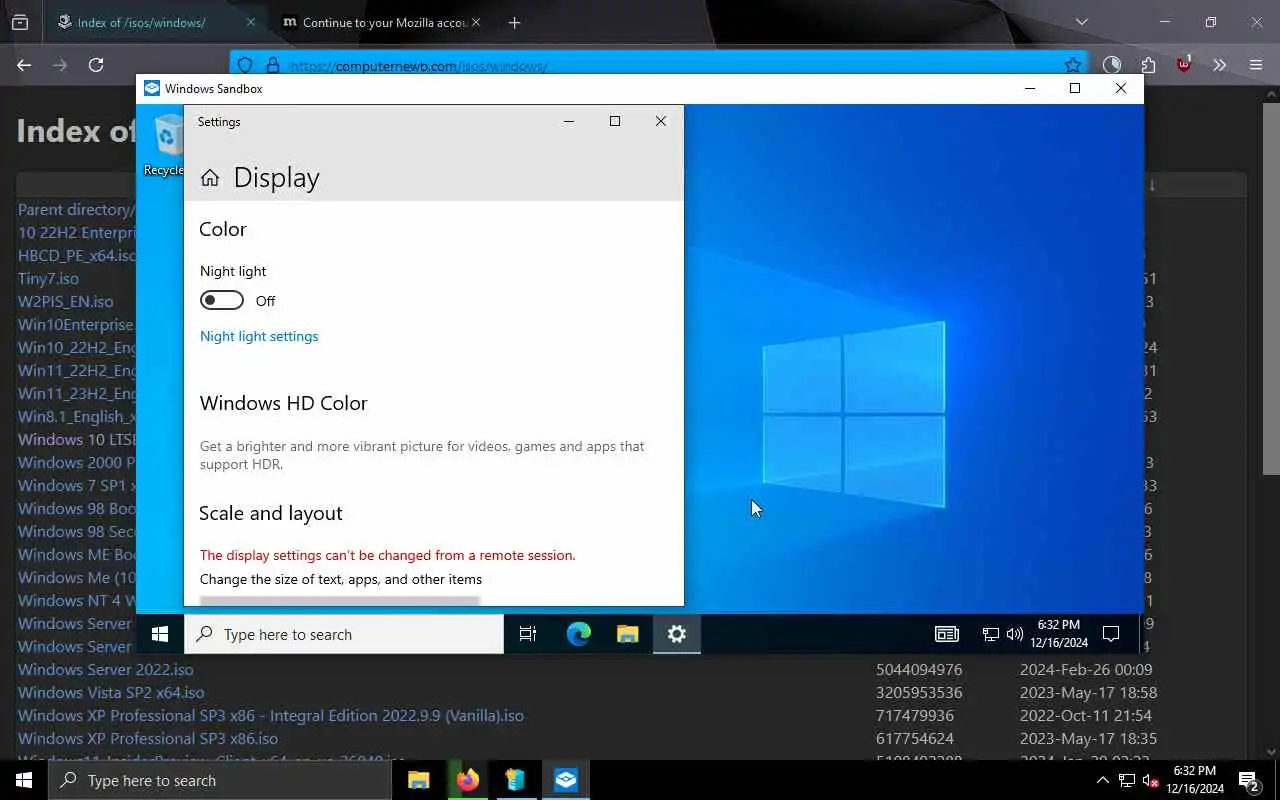Open the Firefox hamburger application menu
This screenshot has width=1280, height=800.
tap(1256, 65)
